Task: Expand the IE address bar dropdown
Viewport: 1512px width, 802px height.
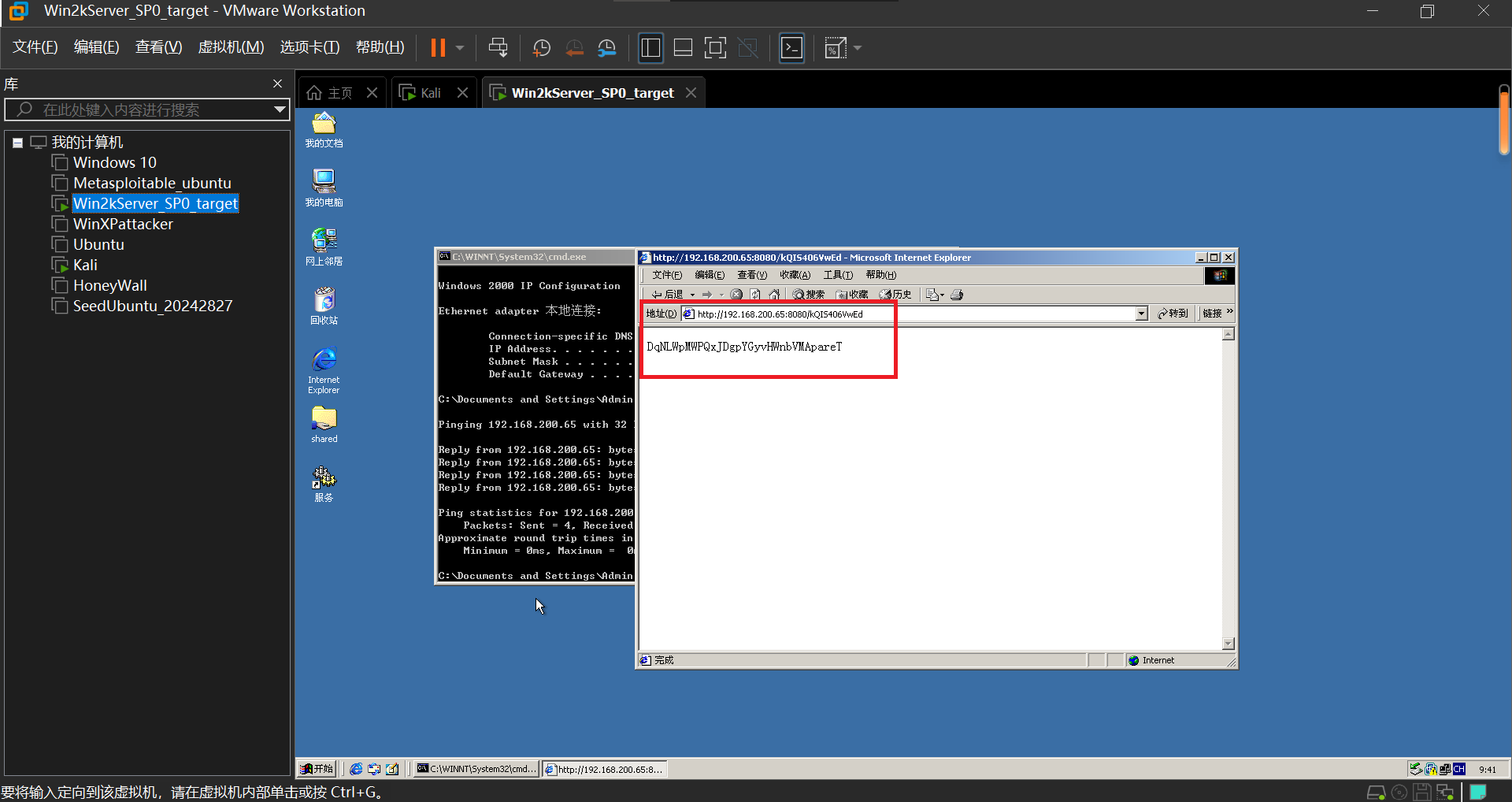Action: click(1141, 314)
